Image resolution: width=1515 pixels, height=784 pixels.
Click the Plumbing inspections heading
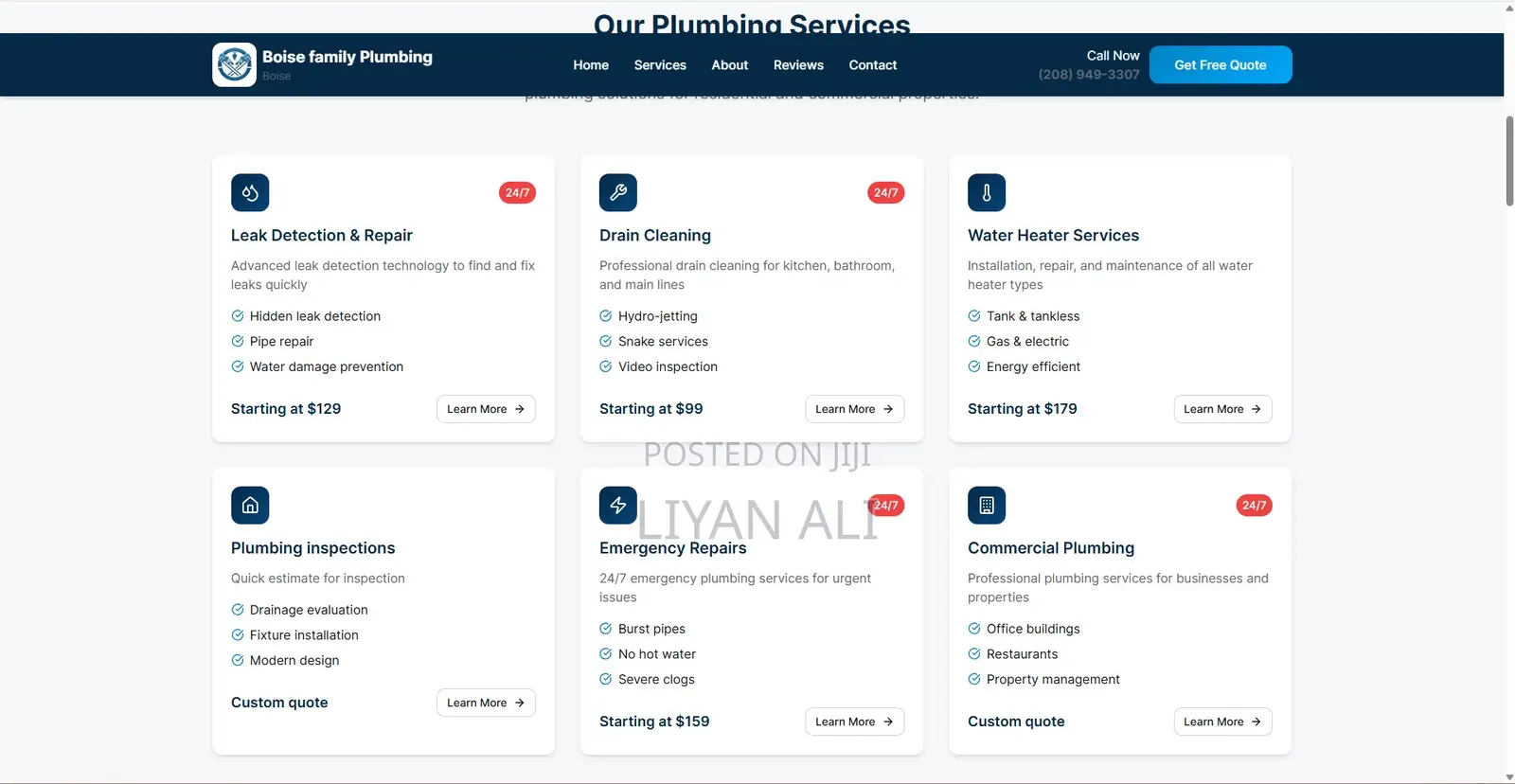pyautogui.click(x=312, y=547)
